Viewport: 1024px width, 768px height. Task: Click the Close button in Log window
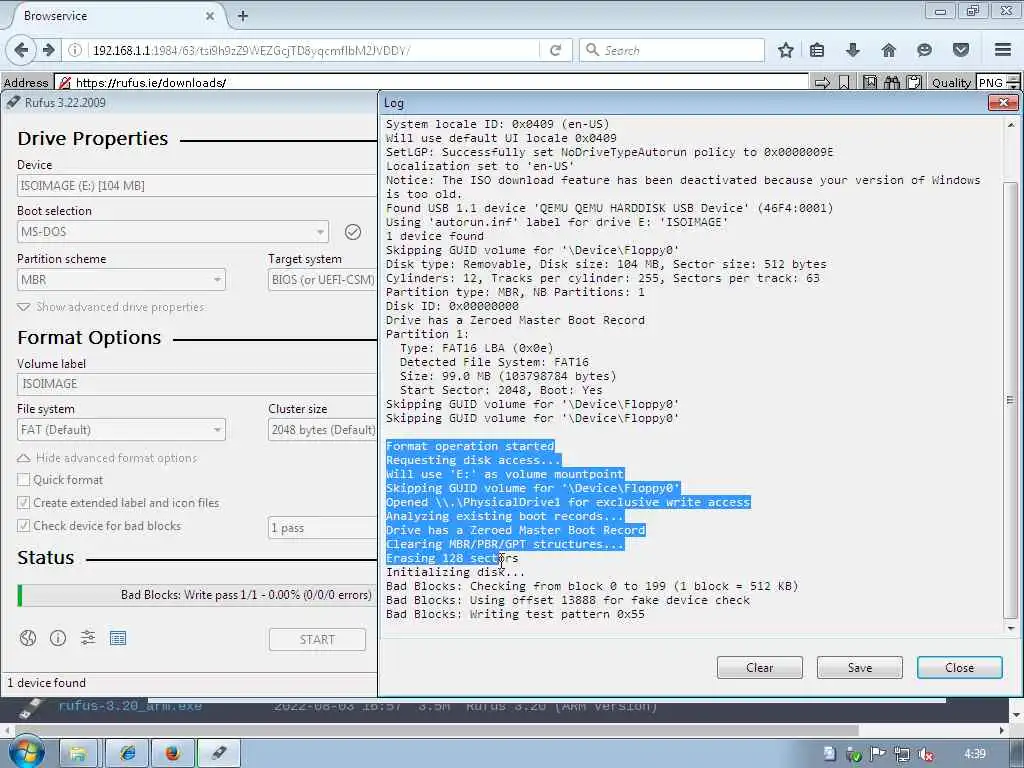click(x=959, y=667)
